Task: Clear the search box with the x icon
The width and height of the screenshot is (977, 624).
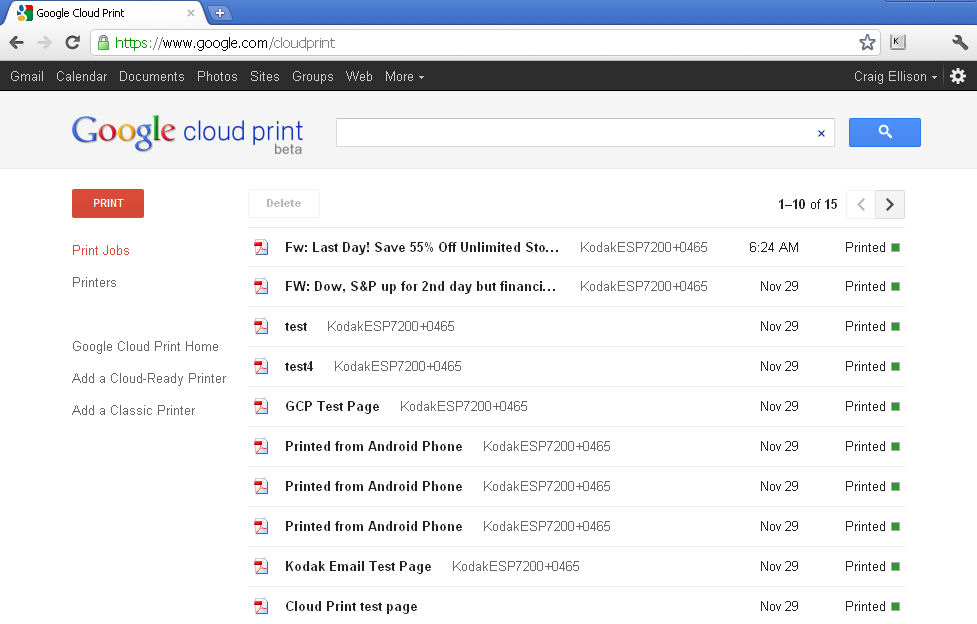Action: [821, 133]
